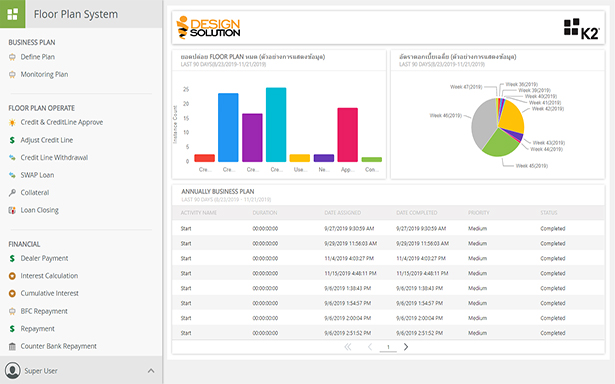Open Monitoring Plan menu item
This screenshot has height=384, width=615.
click(x=44, y=74)
